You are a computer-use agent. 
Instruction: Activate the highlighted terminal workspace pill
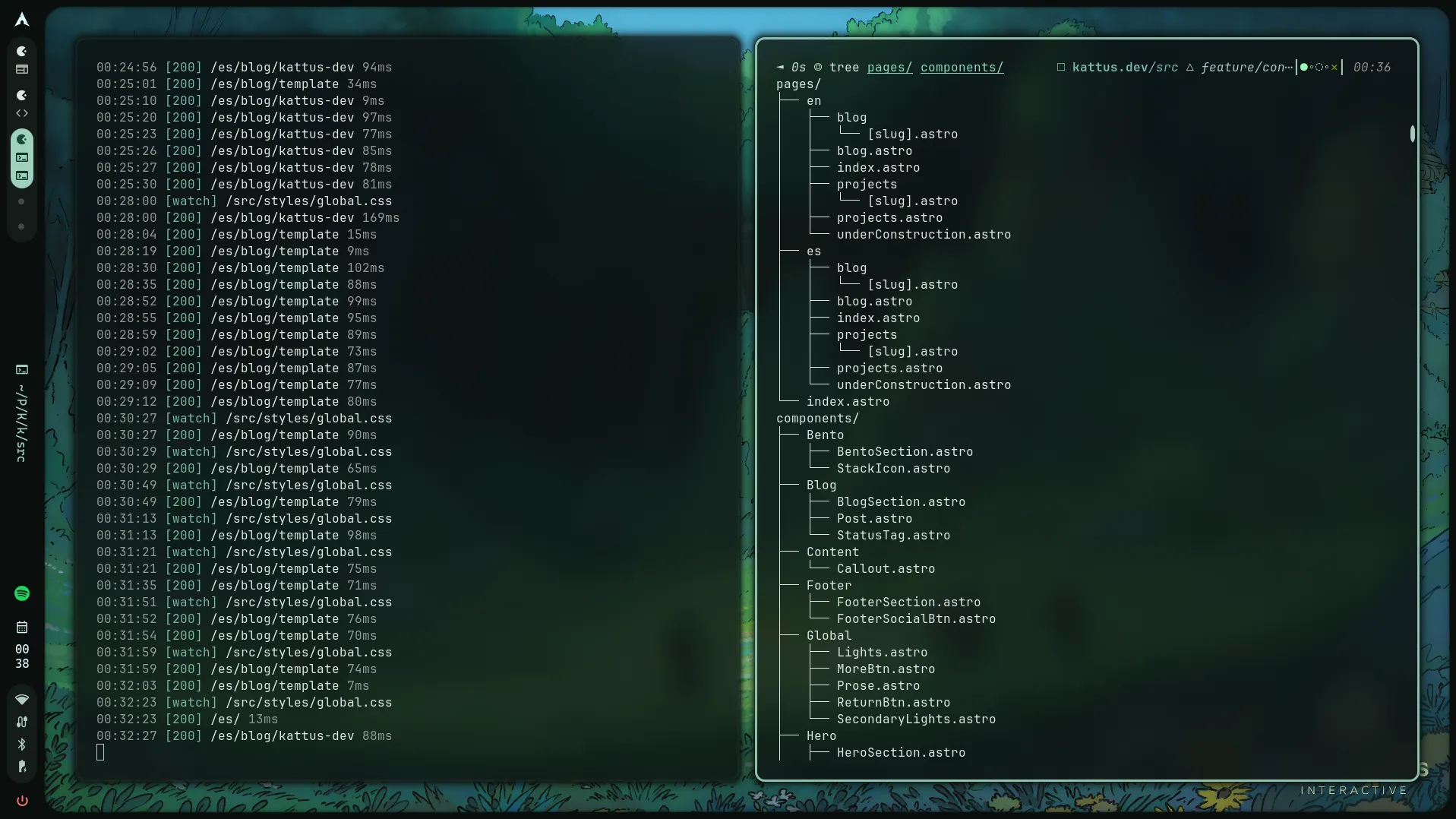pos(22,158)
